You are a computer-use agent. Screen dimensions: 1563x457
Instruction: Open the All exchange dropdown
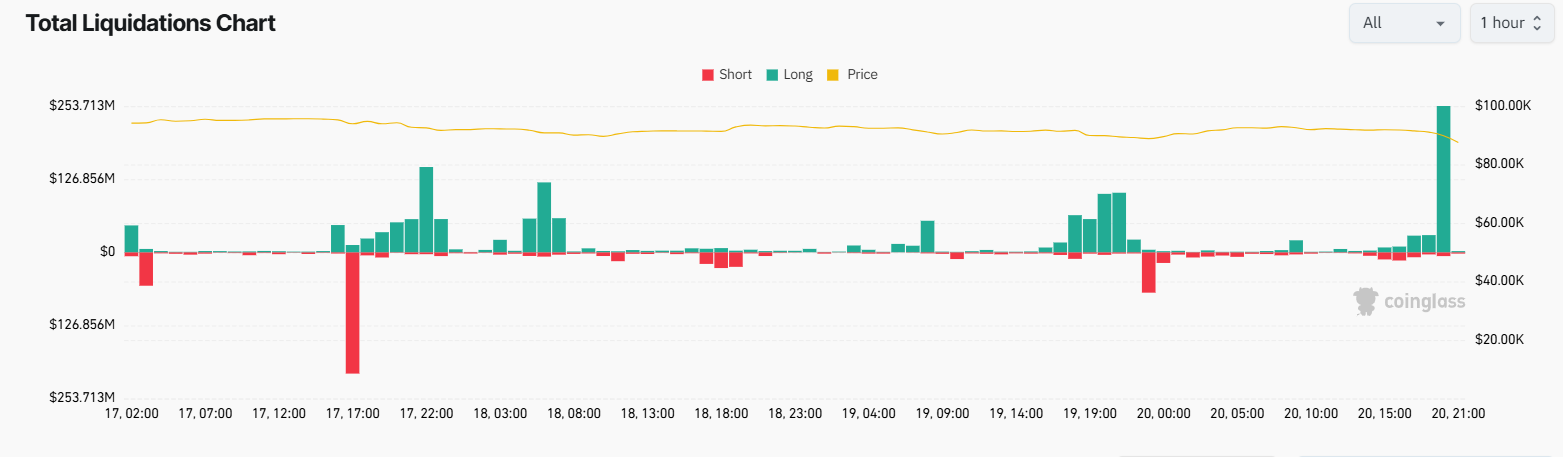[x=1403, y=23]
